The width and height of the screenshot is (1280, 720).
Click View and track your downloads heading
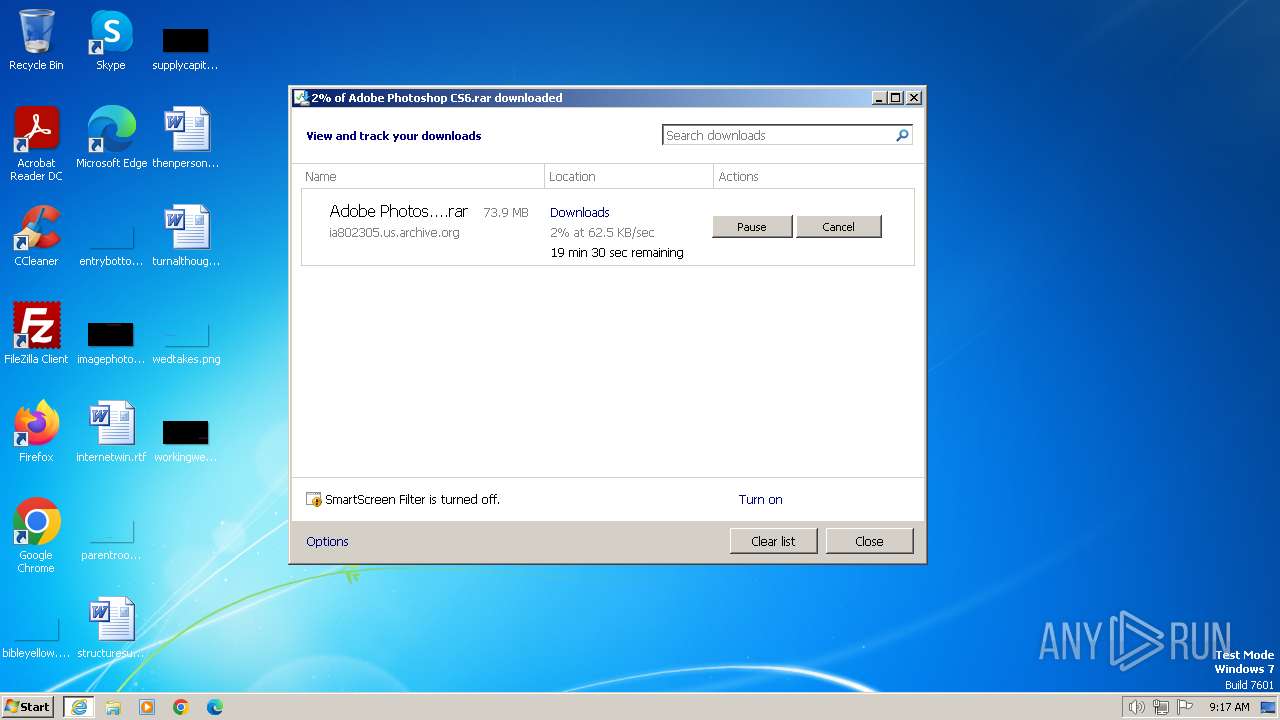point(393,136)
